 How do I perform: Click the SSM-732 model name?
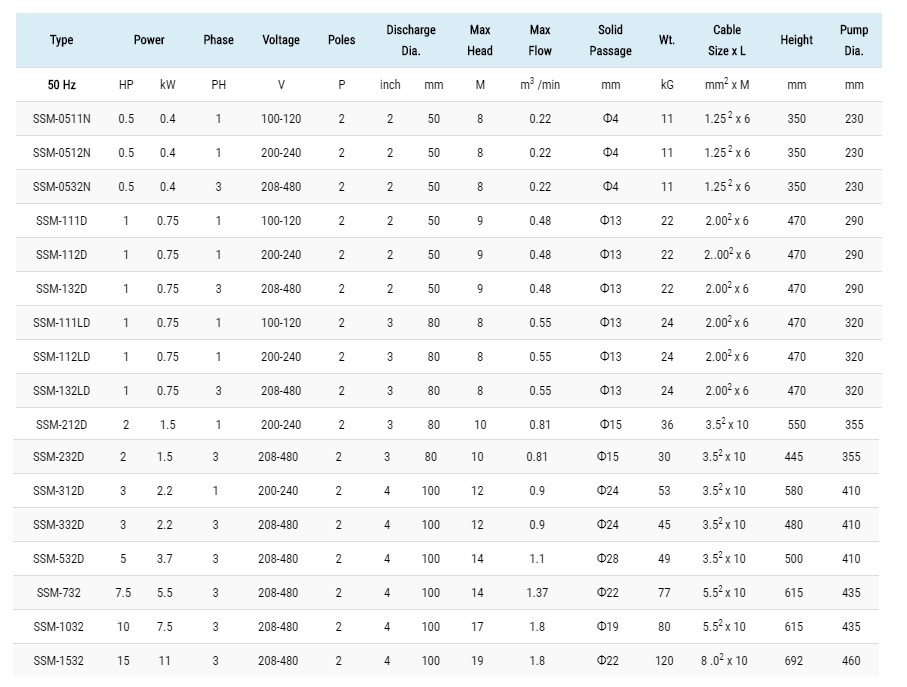(62, 593)
